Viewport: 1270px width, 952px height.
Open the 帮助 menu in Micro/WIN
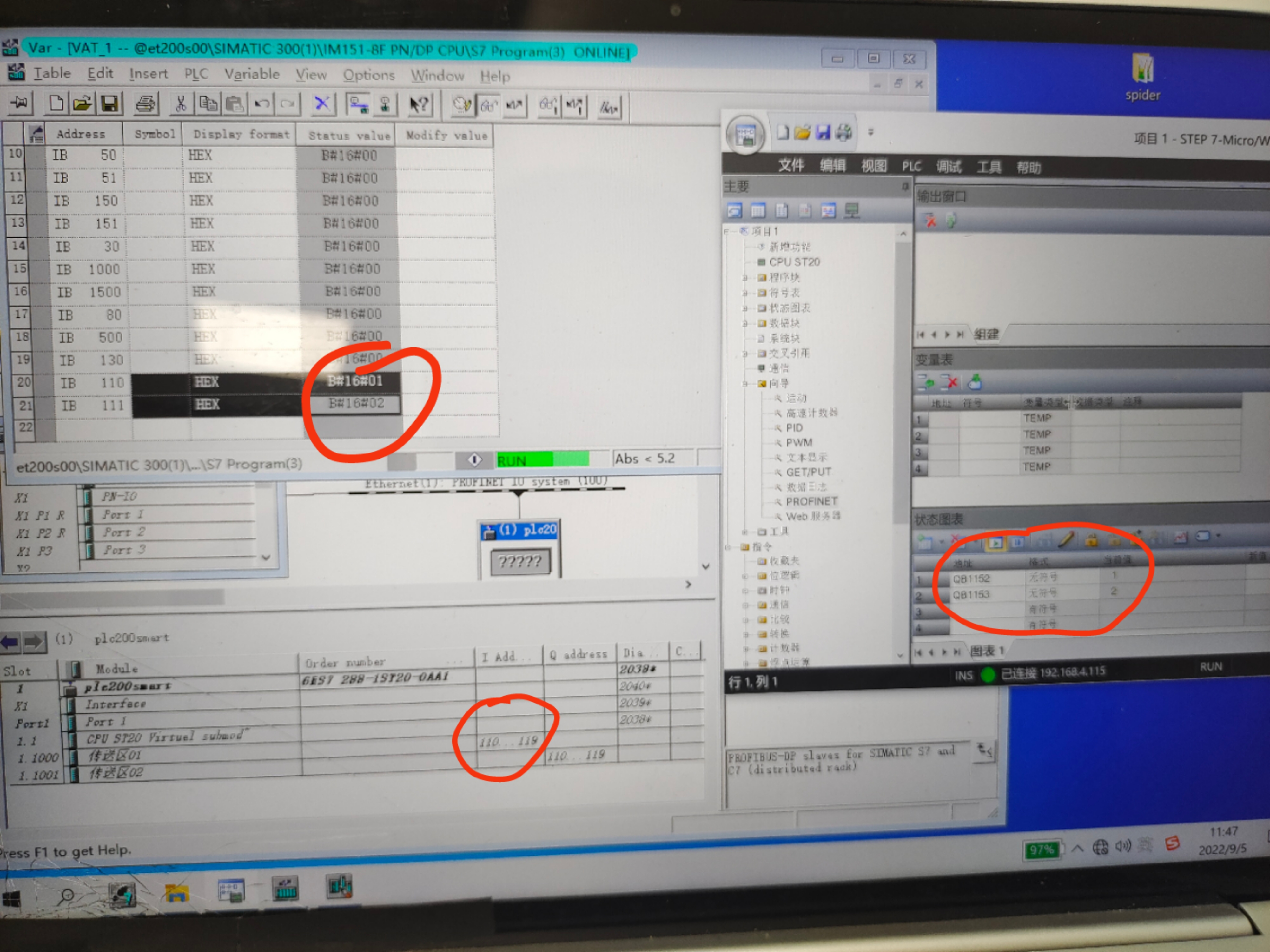(x=1028, y=168)
